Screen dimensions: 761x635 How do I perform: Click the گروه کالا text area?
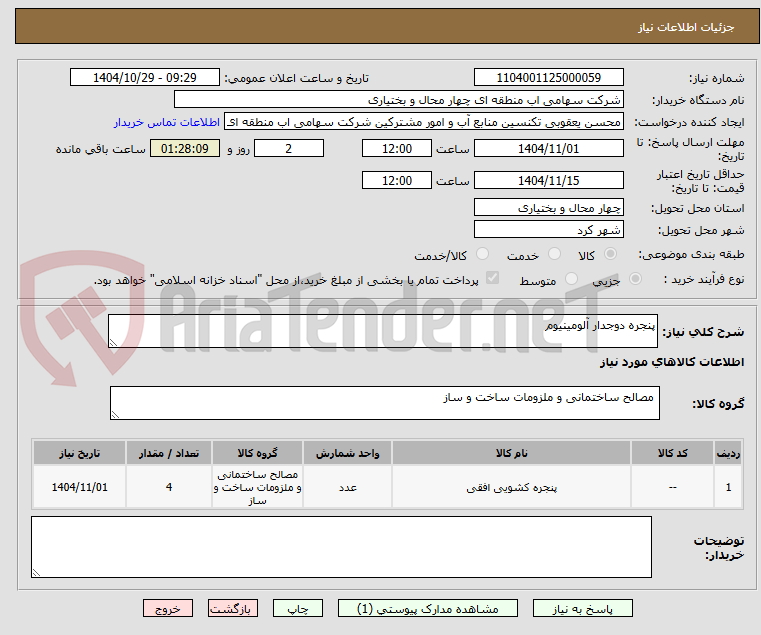385,403
